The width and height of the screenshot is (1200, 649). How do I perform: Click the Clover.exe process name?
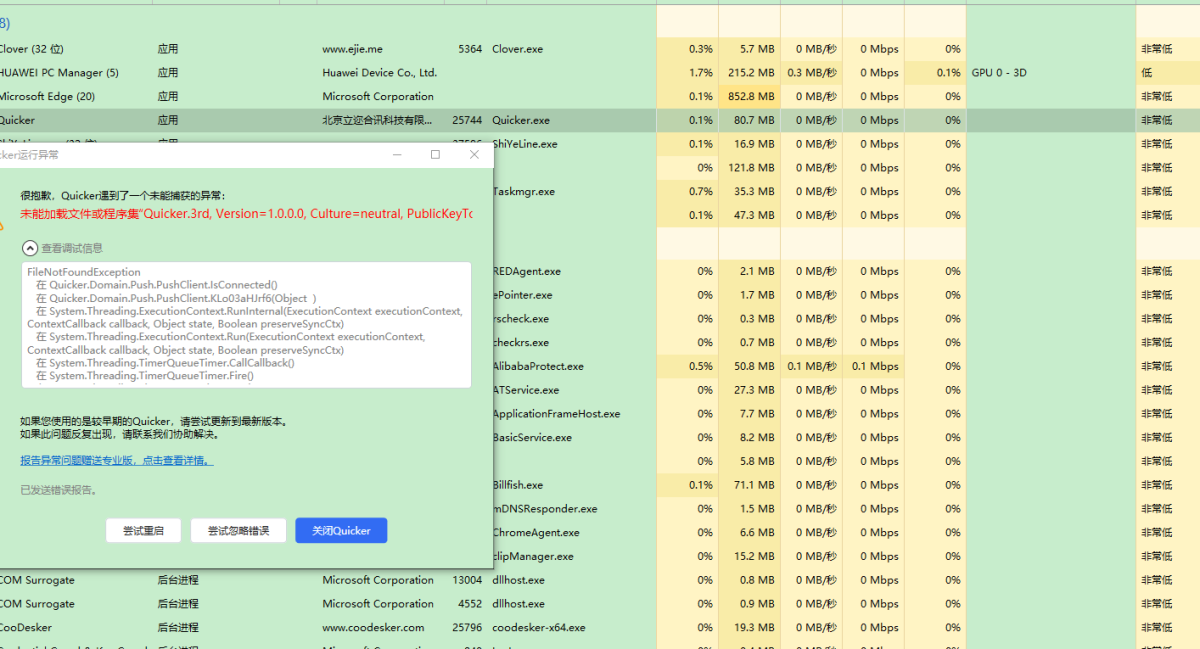[517, 49]
